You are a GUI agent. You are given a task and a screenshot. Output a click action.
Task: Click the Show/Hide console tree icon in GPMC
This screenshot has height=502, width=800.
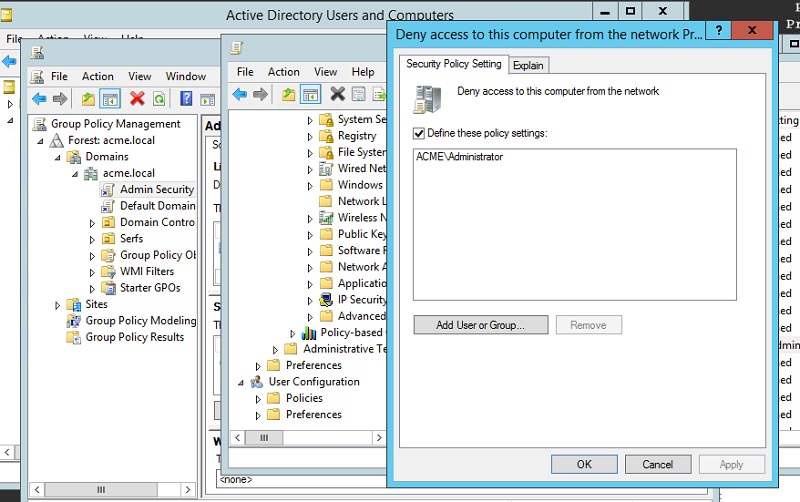coord(110,98)
